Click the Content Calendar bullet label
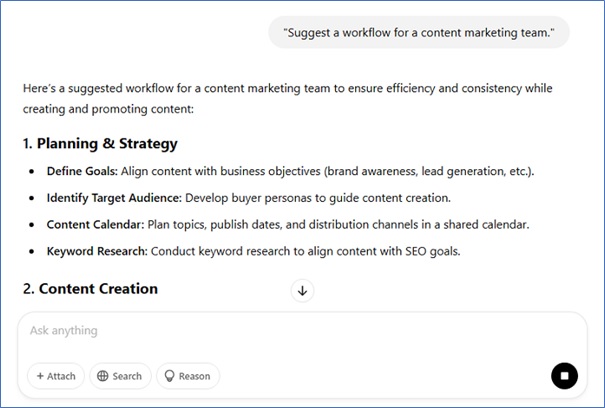Viewport: 605px width, 408px height. click(x=92, y=225)
